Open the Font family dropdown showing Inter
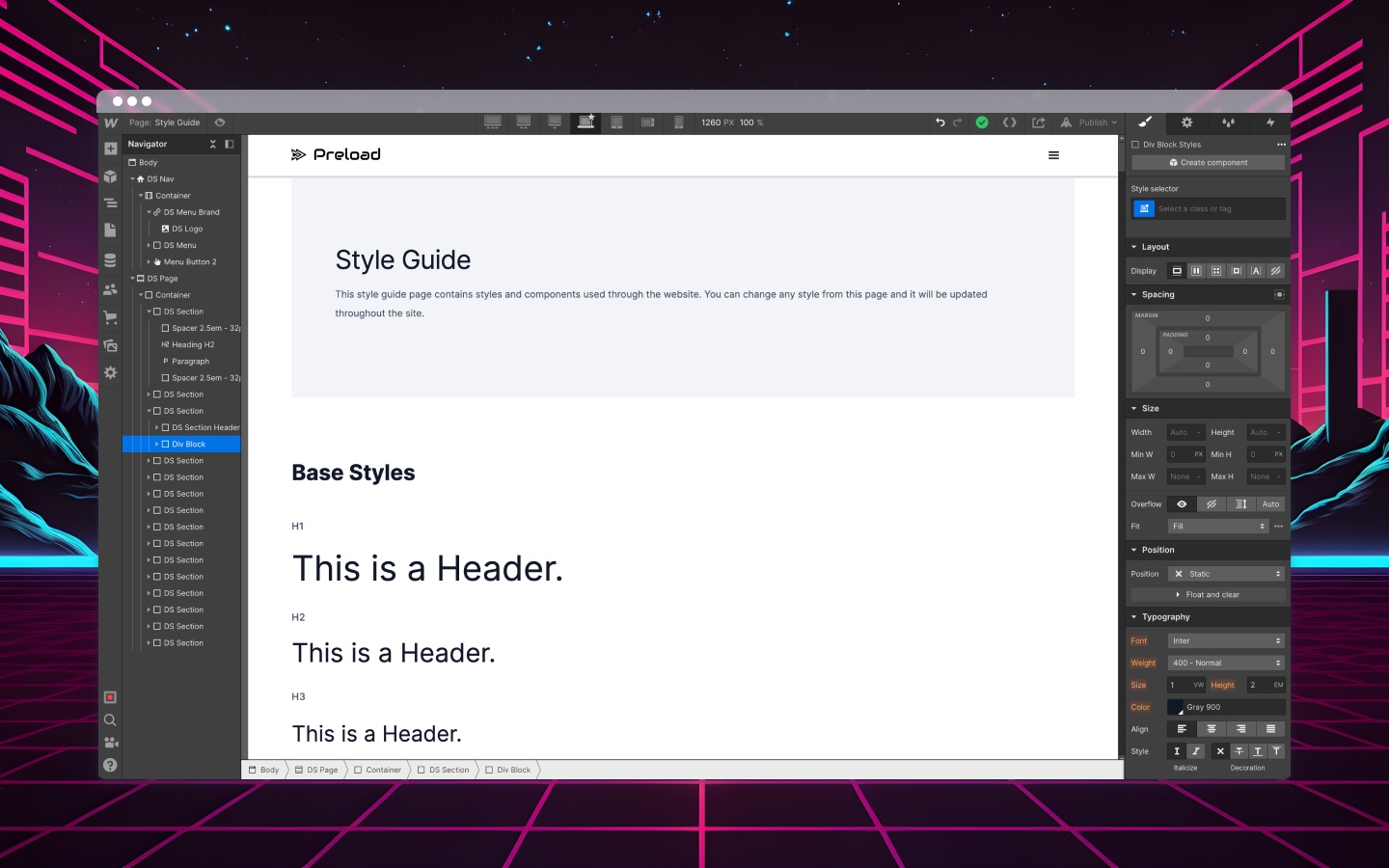 (x=1225, y=640)
